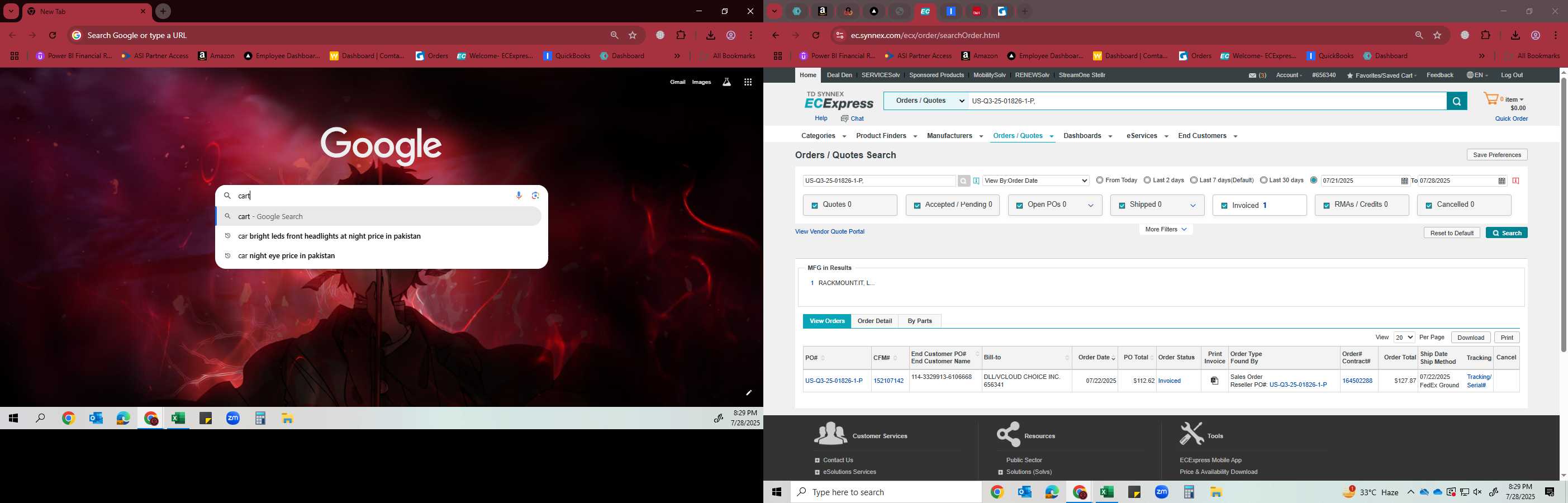Switch to the Order Detail tab
The image size is (1568, 503).
875,321
